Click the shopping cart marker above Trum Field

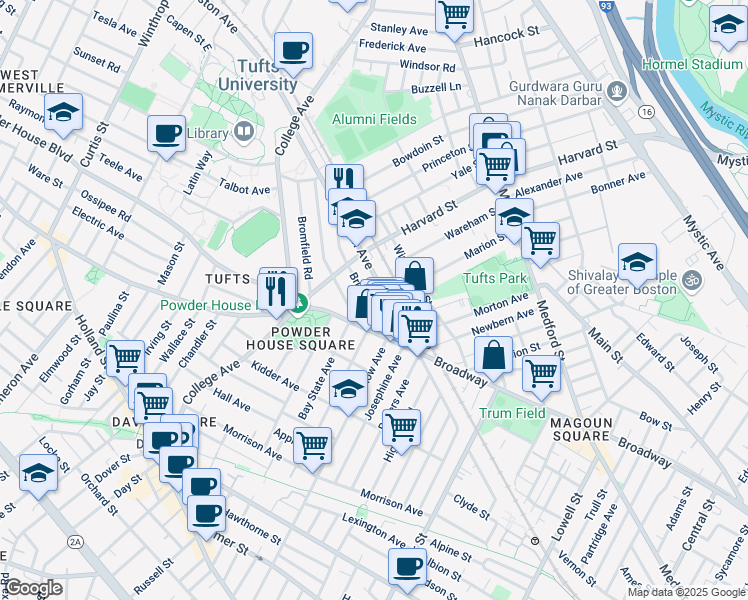pyautogui.click(x=541, y=374)
